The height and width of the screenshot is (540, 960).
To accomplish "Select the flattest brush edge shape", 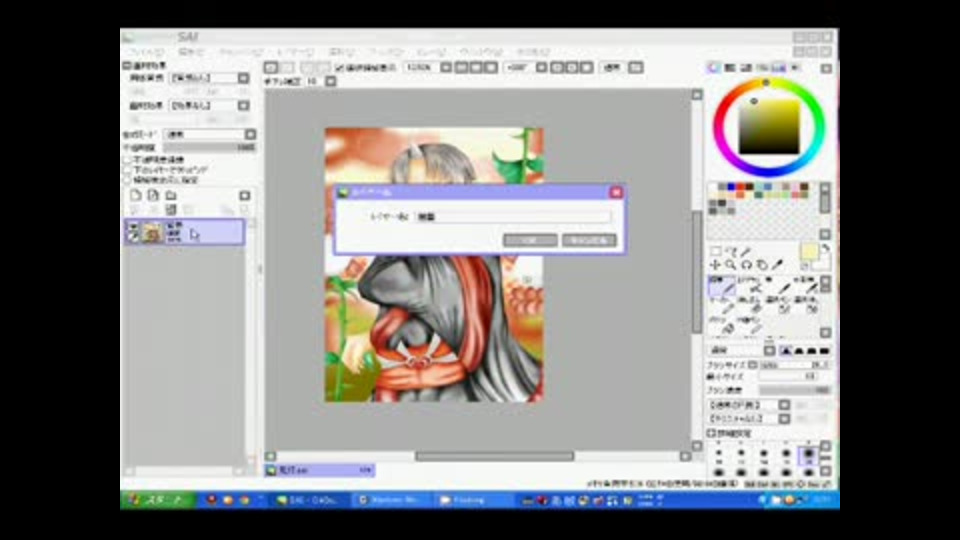I will click(825, 351).
